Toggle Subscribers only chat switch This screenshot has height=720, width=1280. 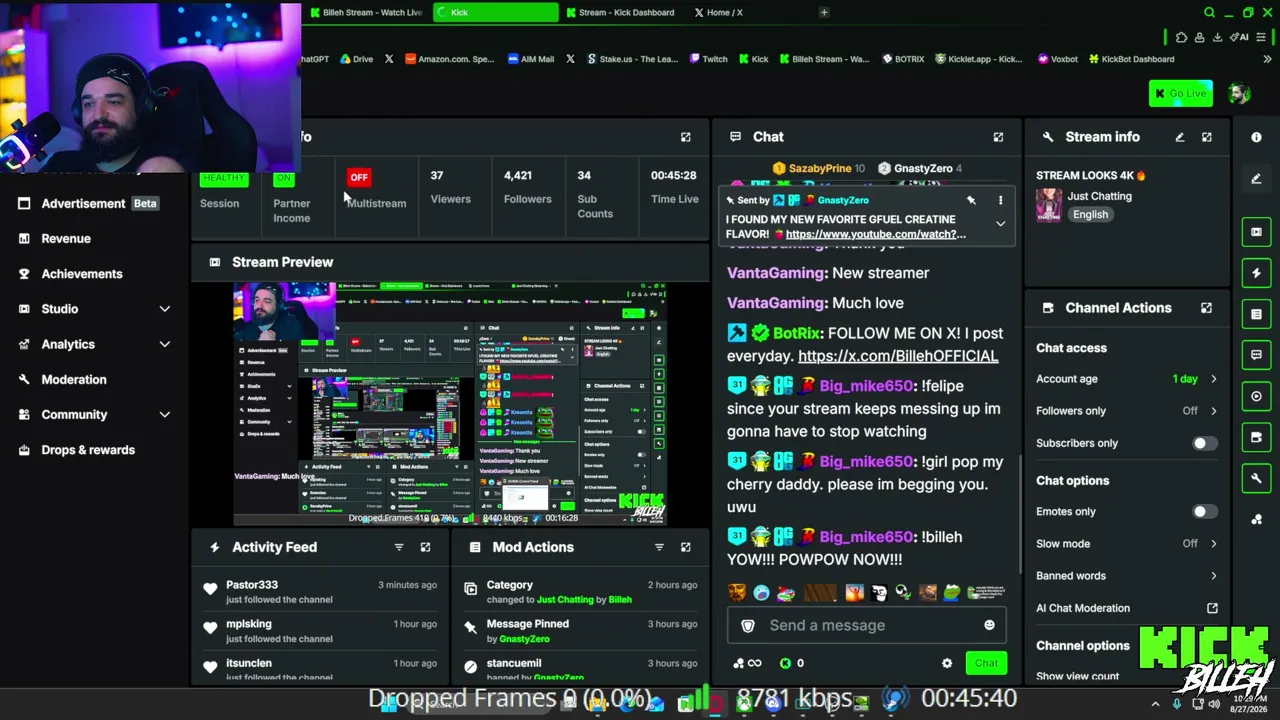[x=1204, y=443]
